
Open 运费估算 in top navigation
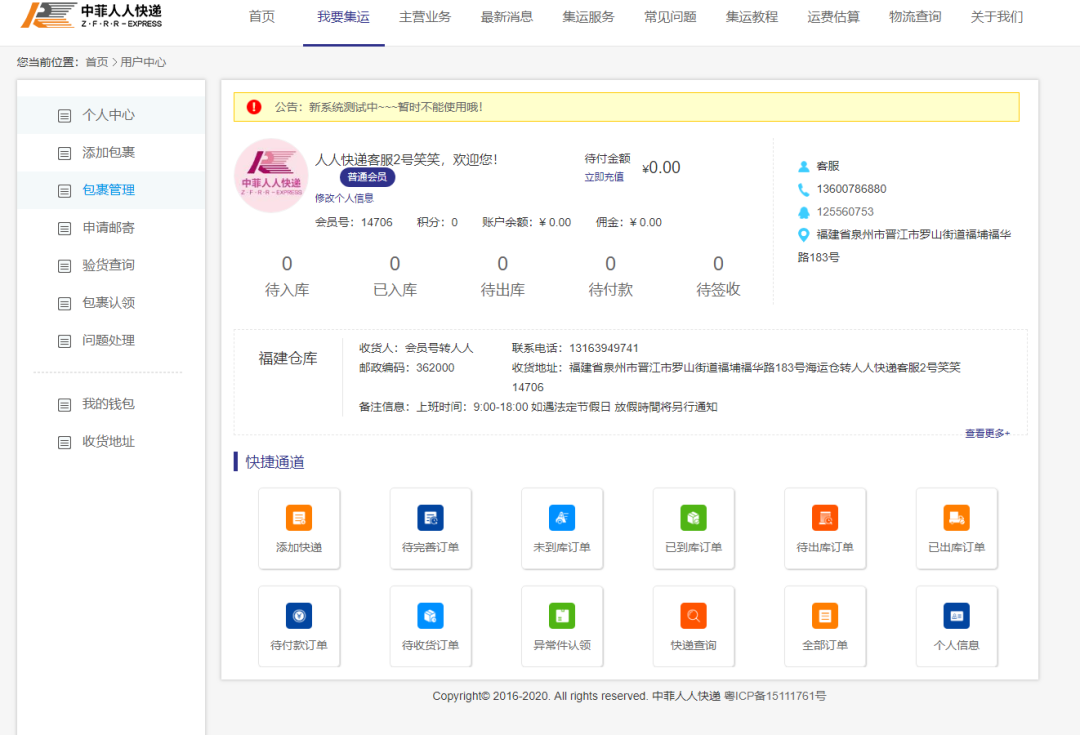click(833, 17)
